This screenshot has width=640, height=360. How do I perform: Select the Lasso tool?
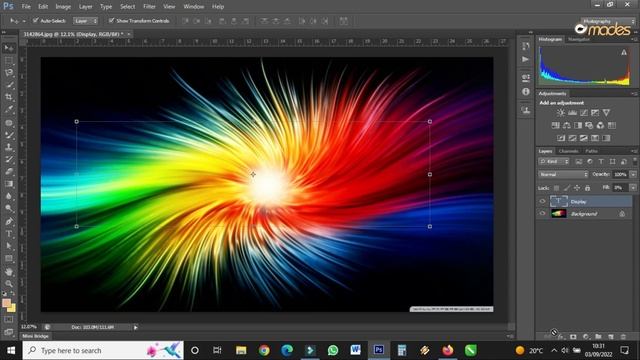9,73
